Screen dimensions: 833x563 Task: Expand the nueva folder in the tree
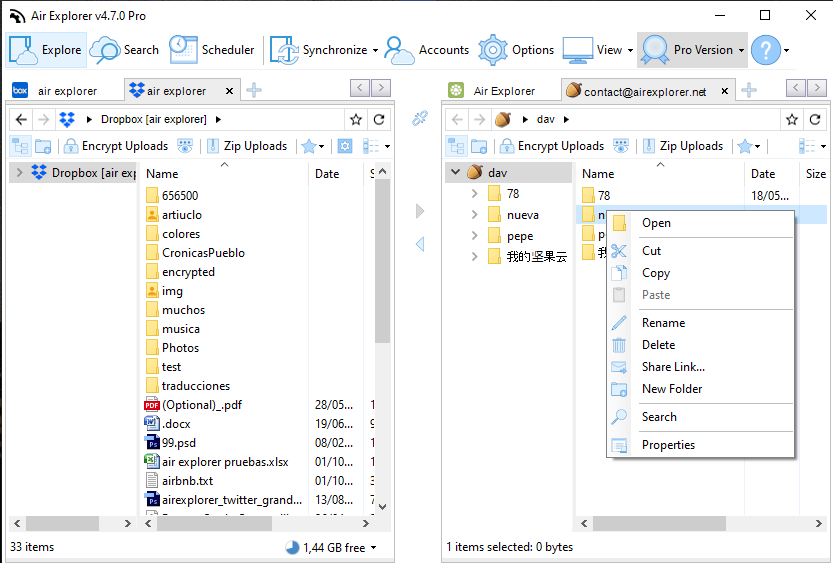pos(474,215)
